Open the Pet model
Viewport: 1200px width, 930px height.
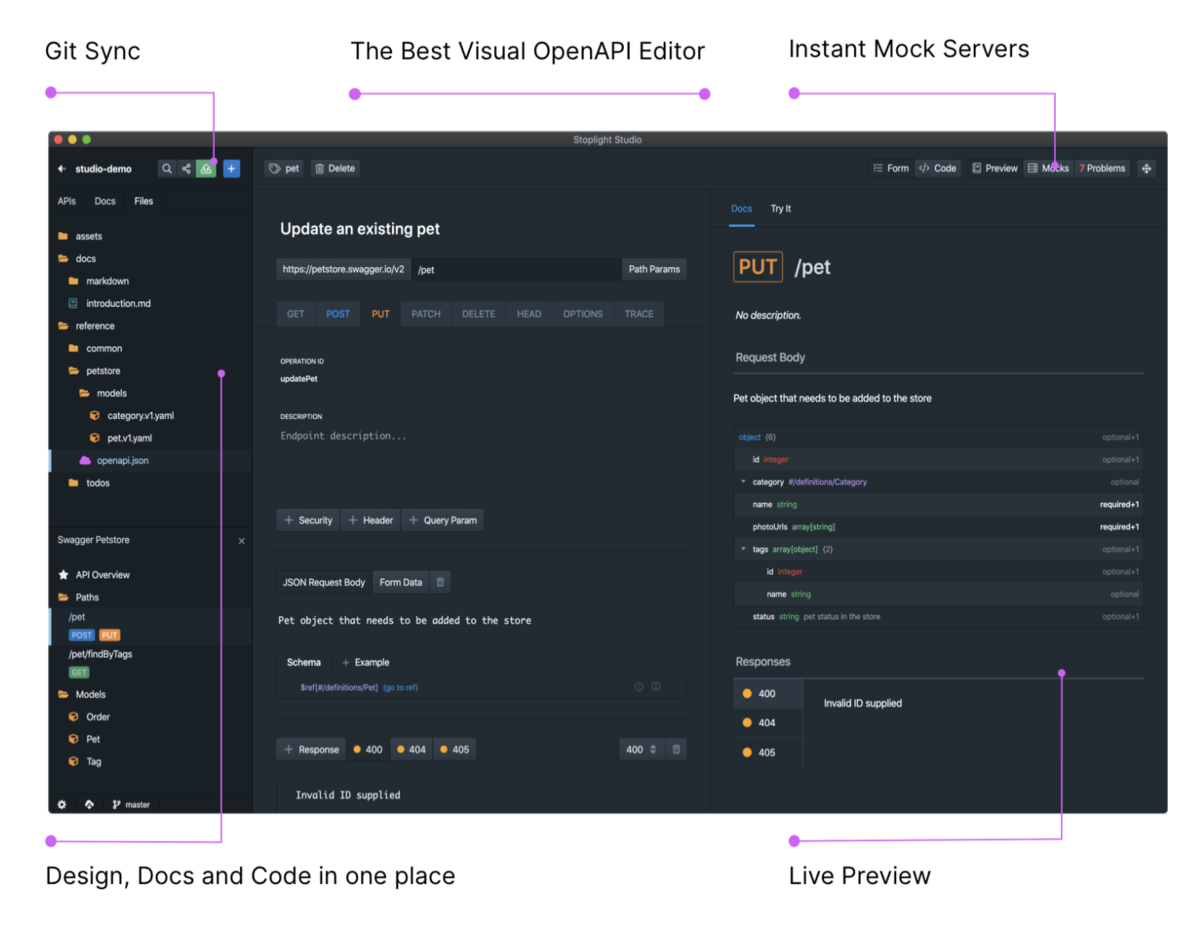(x=84, y=739)
